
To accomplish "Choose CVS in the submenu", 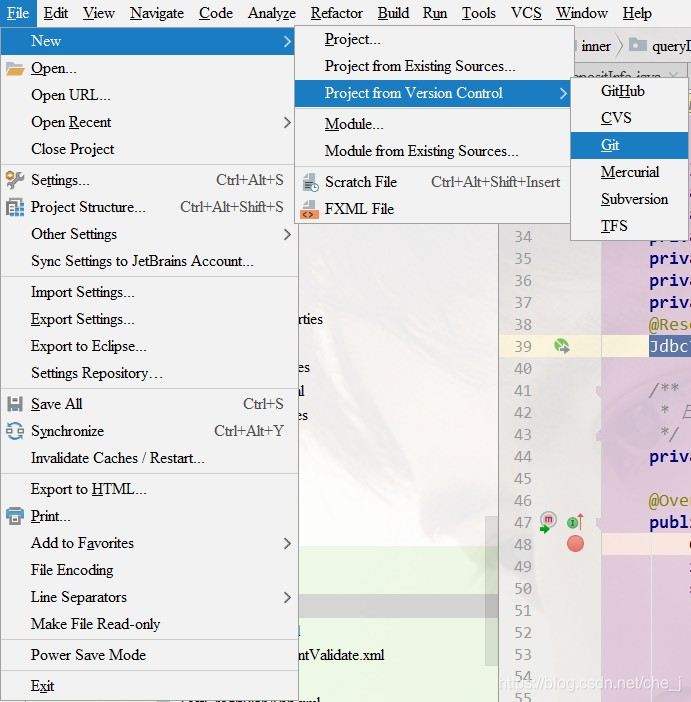I will (x=629, y=118).
